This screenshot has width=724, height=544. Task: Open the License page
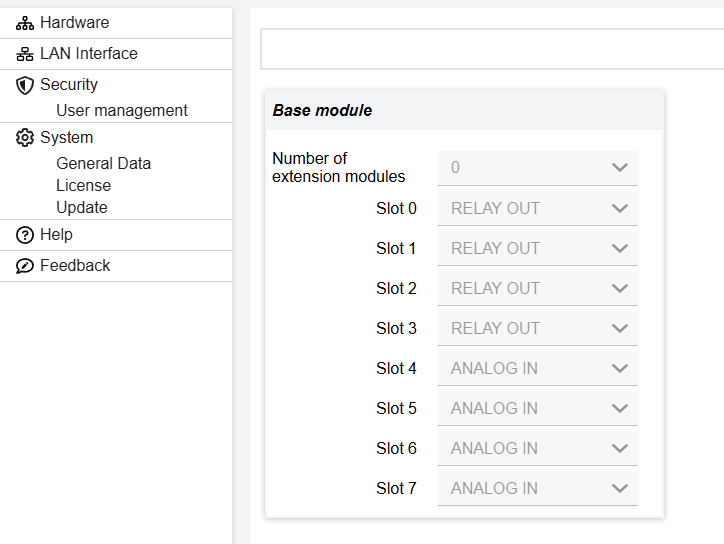[x=83, y=186]
